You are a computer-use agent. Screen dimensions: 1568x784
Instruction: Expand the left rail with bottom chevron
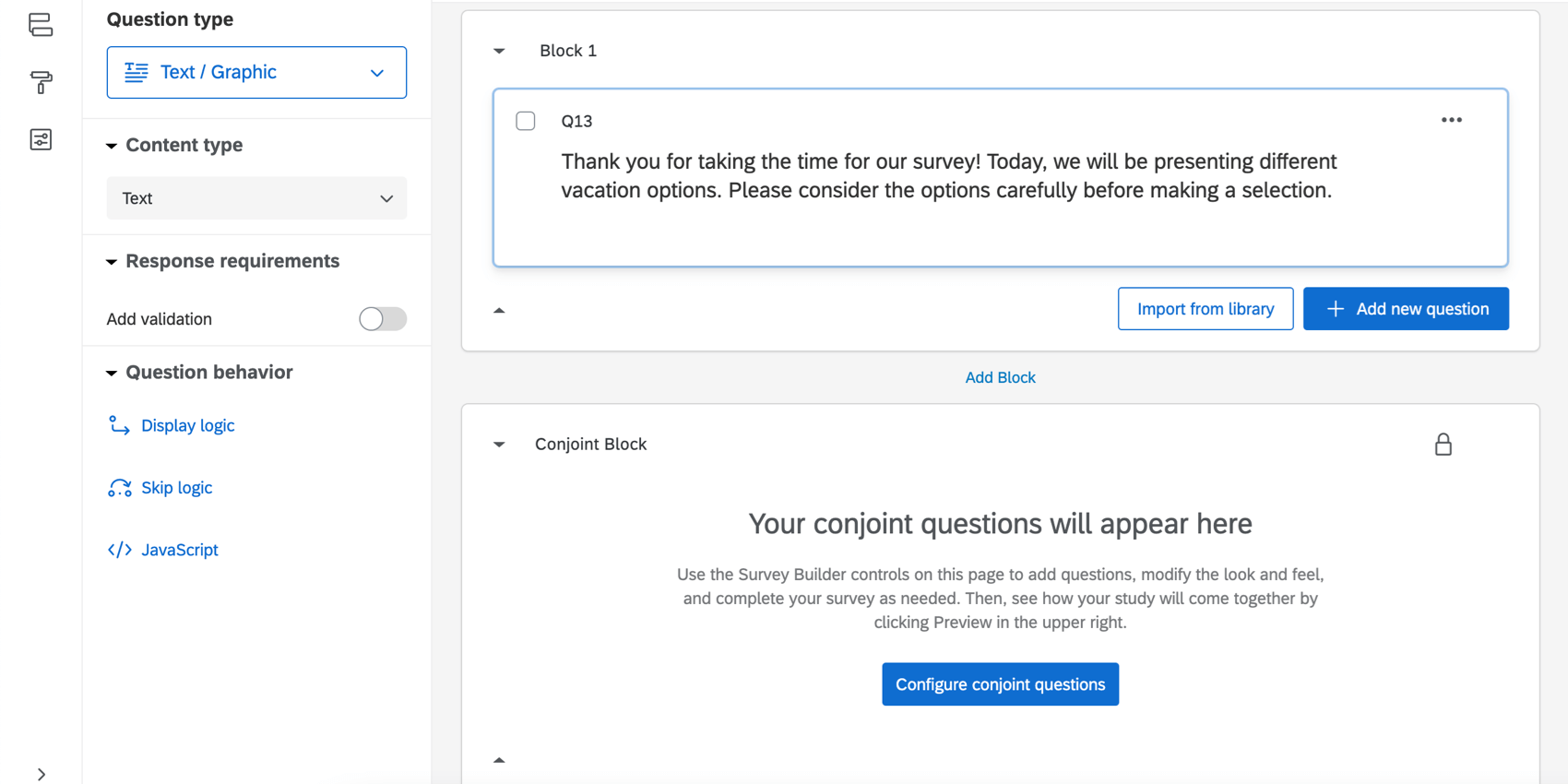click(x=41, y=774)
